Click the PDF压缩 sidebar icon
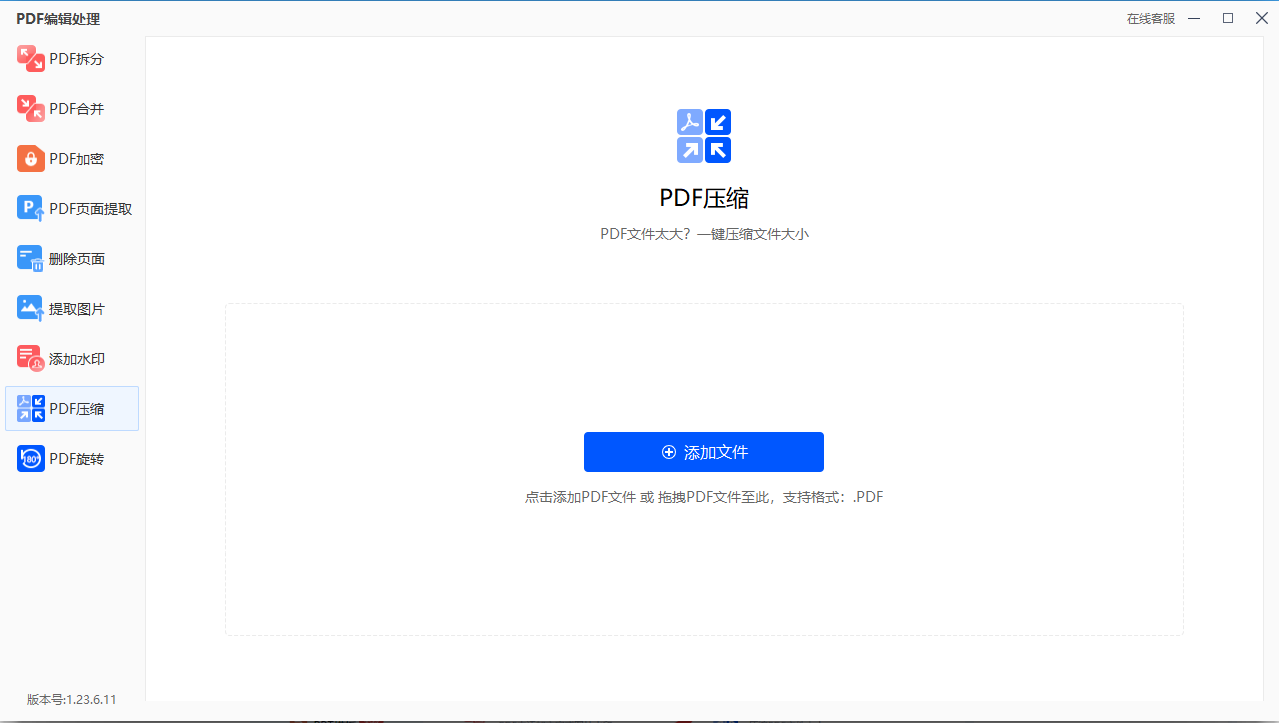The height and width of the screenshot is (723, 1279). [31, 408]
